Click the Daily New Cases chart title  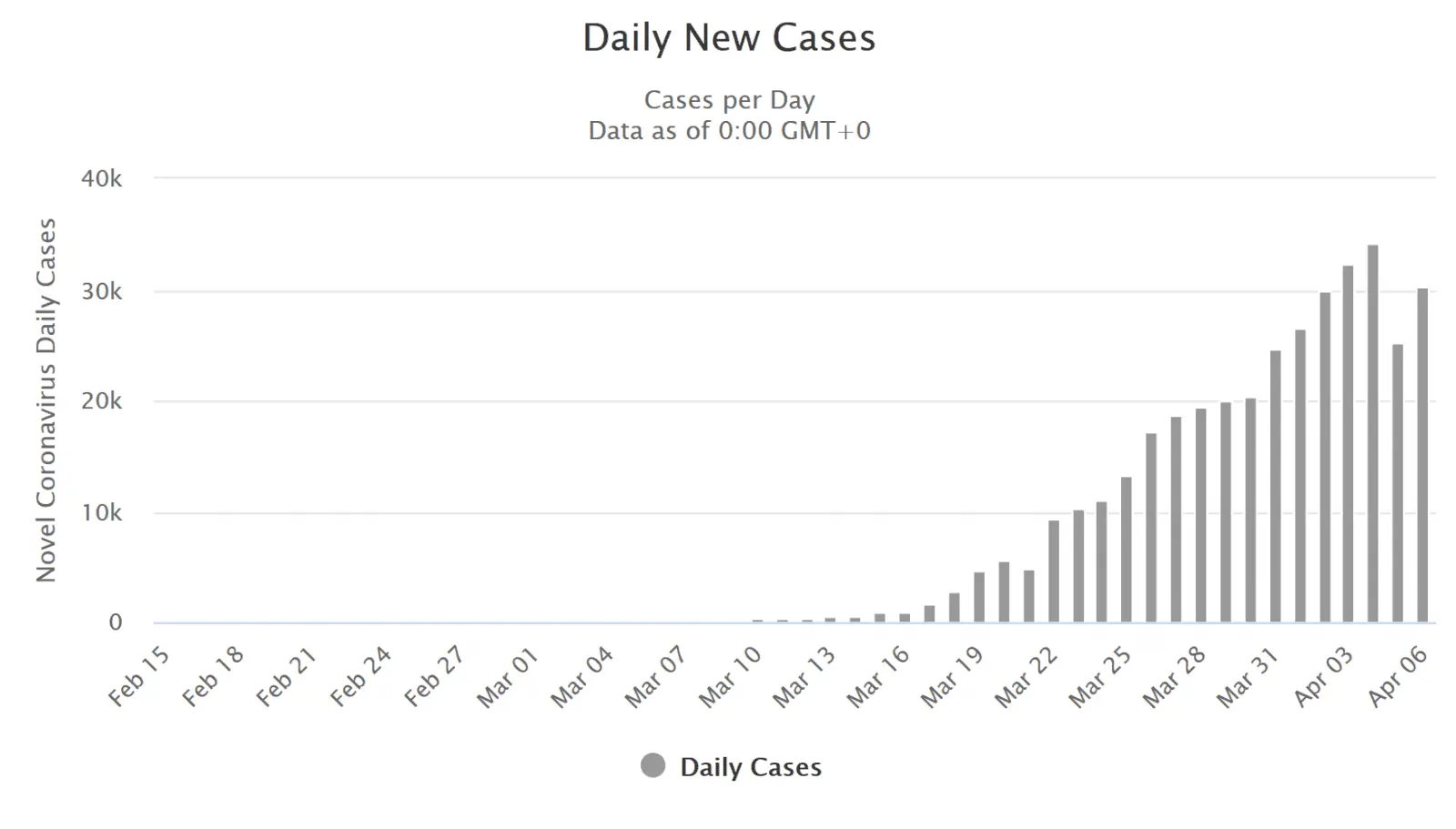coord(729,38)
